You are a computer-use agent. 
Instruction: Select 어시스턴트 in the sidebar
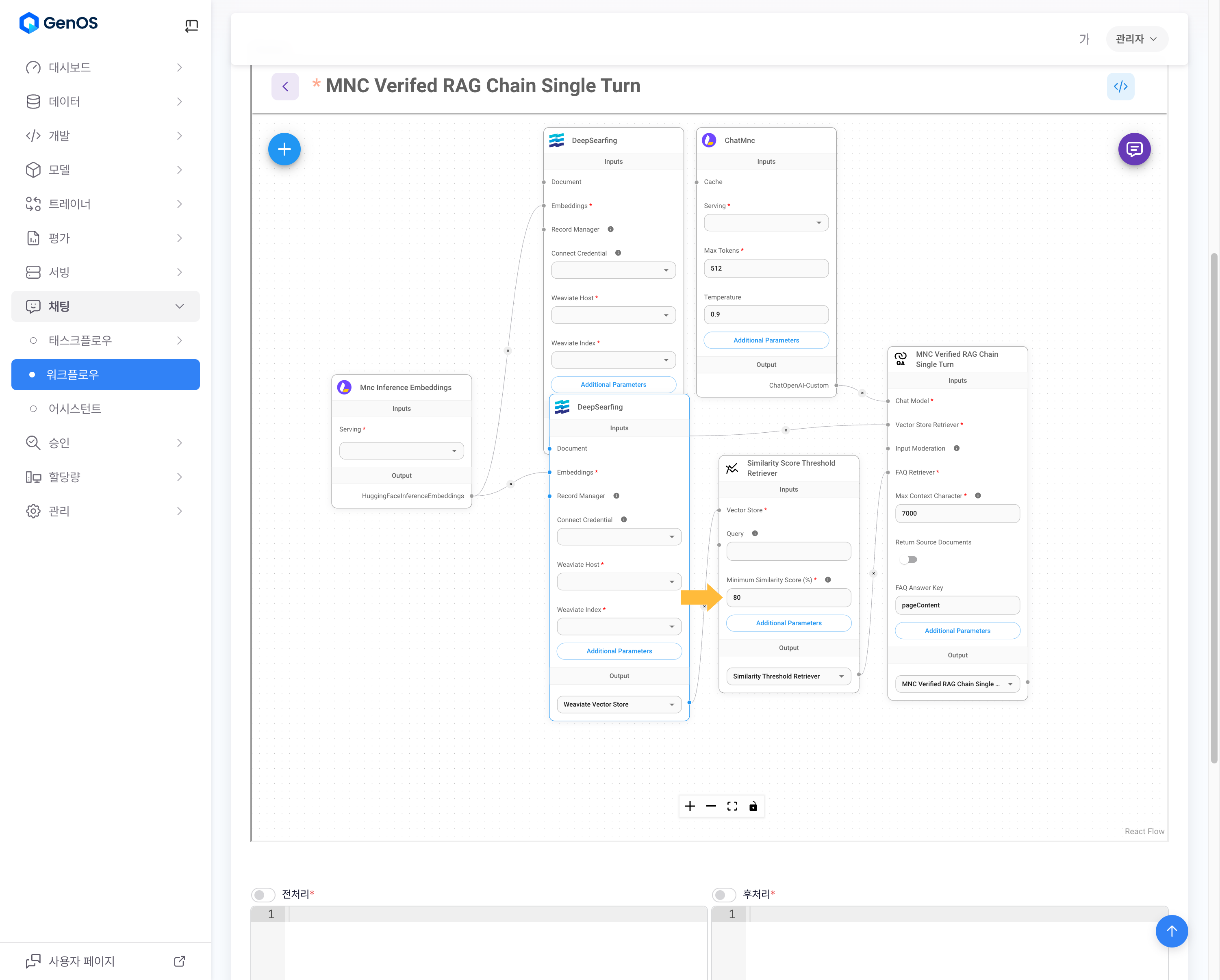(75, 408)
